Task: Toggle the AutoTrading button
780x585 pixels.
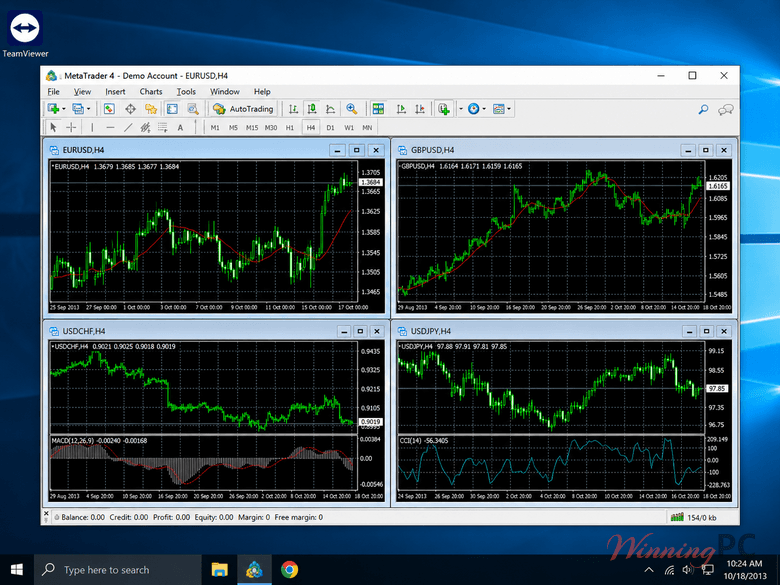Action: [243, 108]
